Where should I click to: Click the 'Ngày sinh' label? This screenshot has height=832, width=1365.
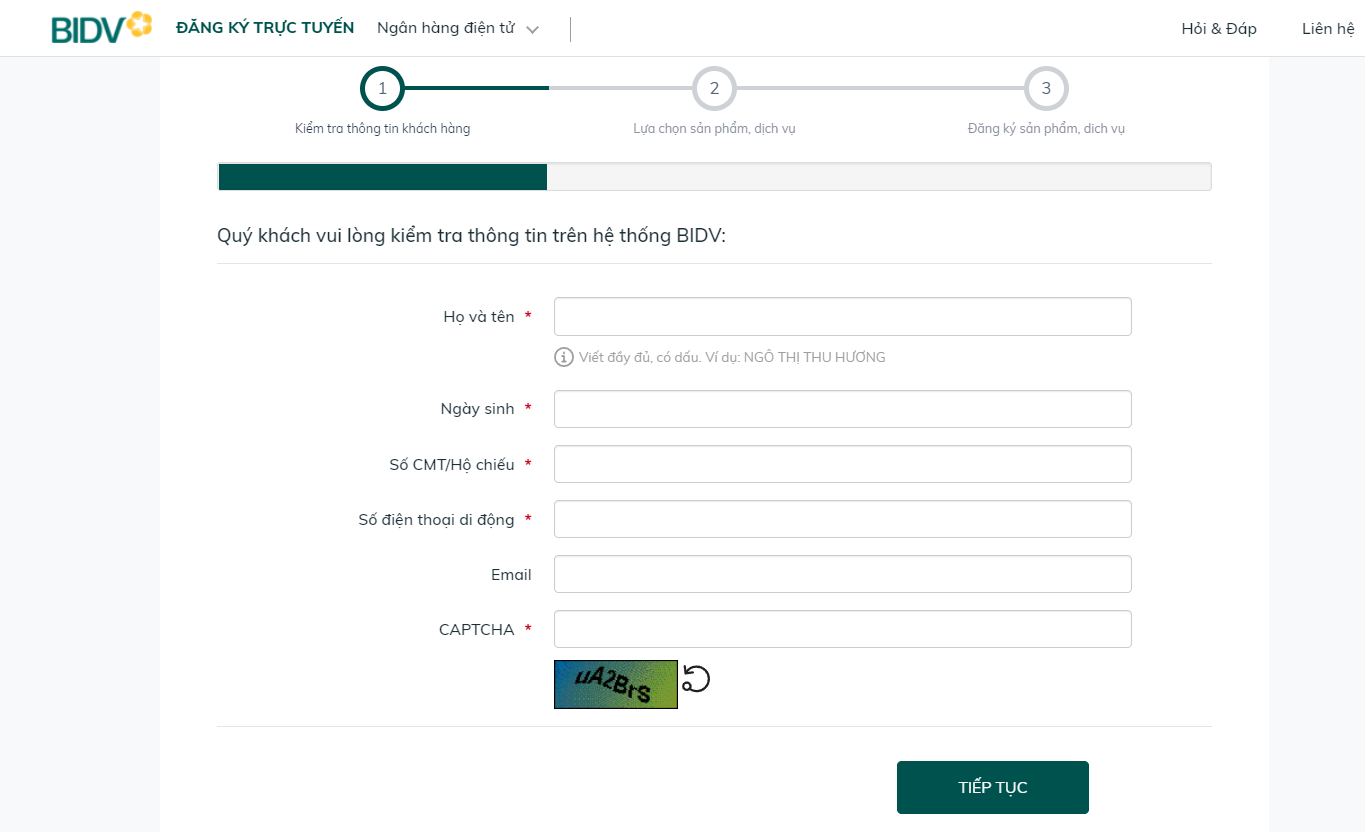pyautogui.click(x=477, y=409)
